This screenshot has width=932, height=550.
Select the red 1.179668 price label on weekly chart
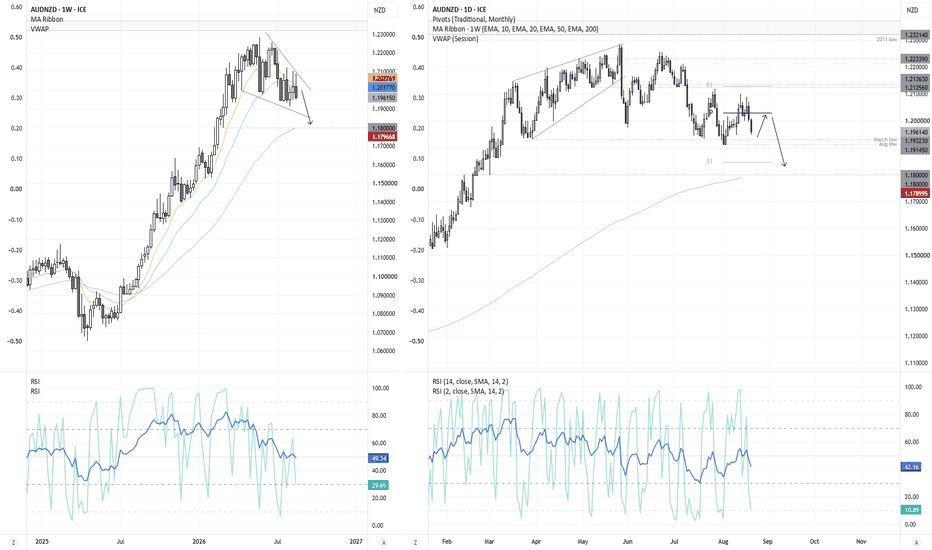coord(383,137)
